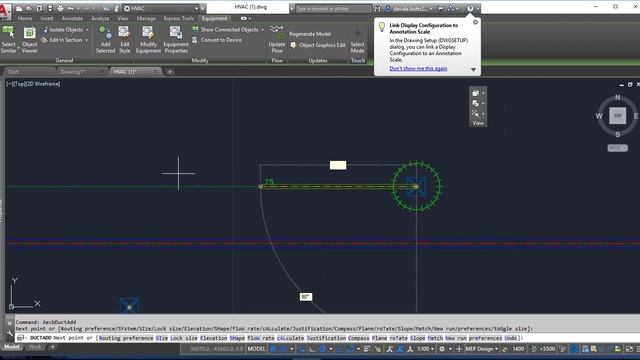Save the drawing via quick access toolbar
Viewport: 640px width, 360px height.
click(x=40, y=8)
